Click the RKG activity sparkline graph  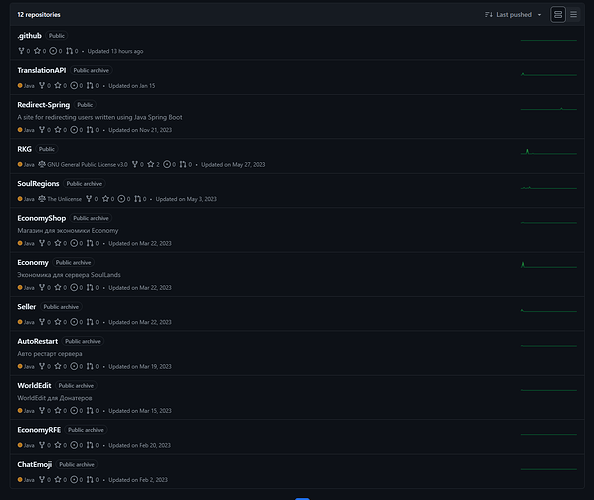click(549, 152)
